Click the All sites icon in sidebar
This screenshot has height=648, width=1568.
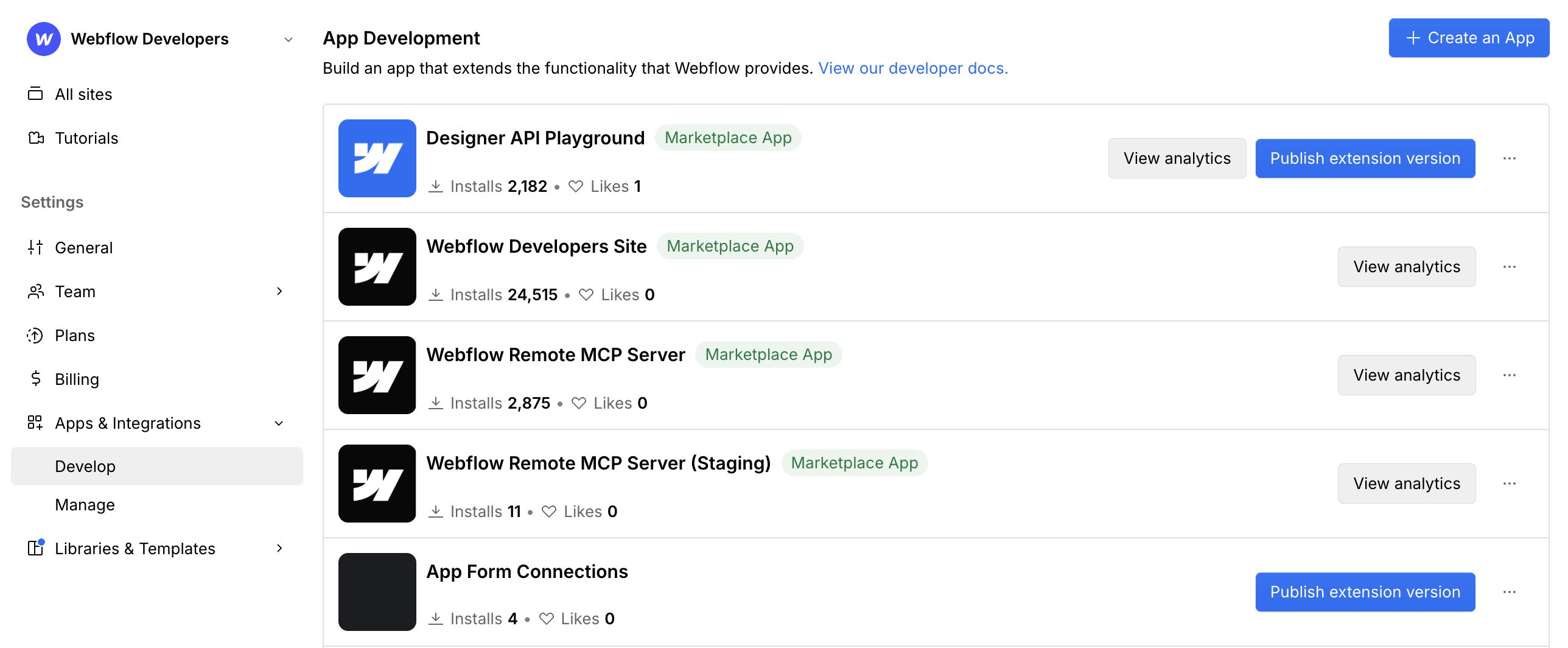36,94
